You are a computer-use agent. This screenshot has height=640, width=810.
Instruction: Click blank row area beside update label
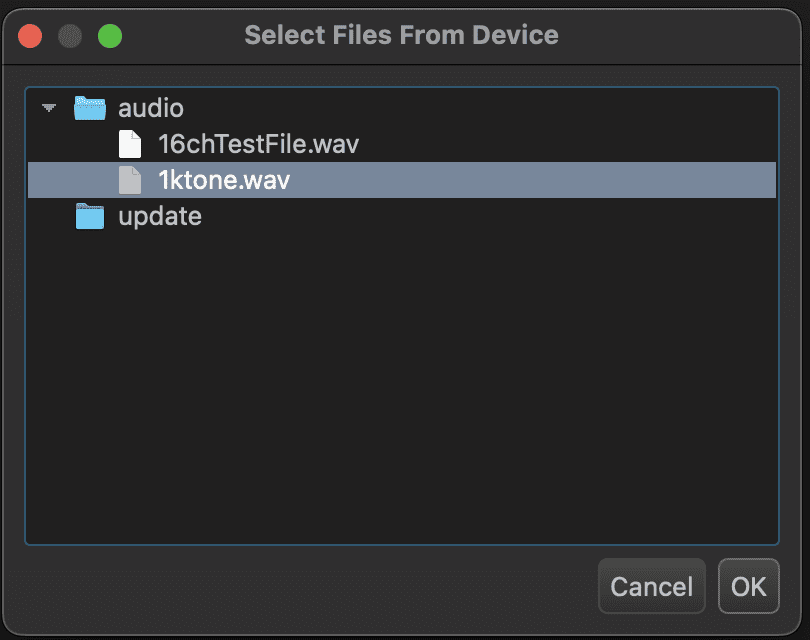[x=480, y=216]
